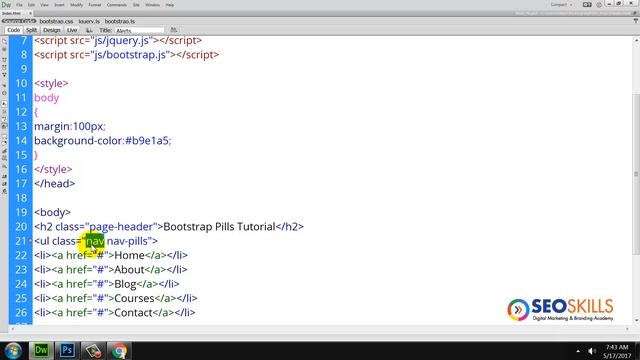Click the Contact list item line

[115, 312]
